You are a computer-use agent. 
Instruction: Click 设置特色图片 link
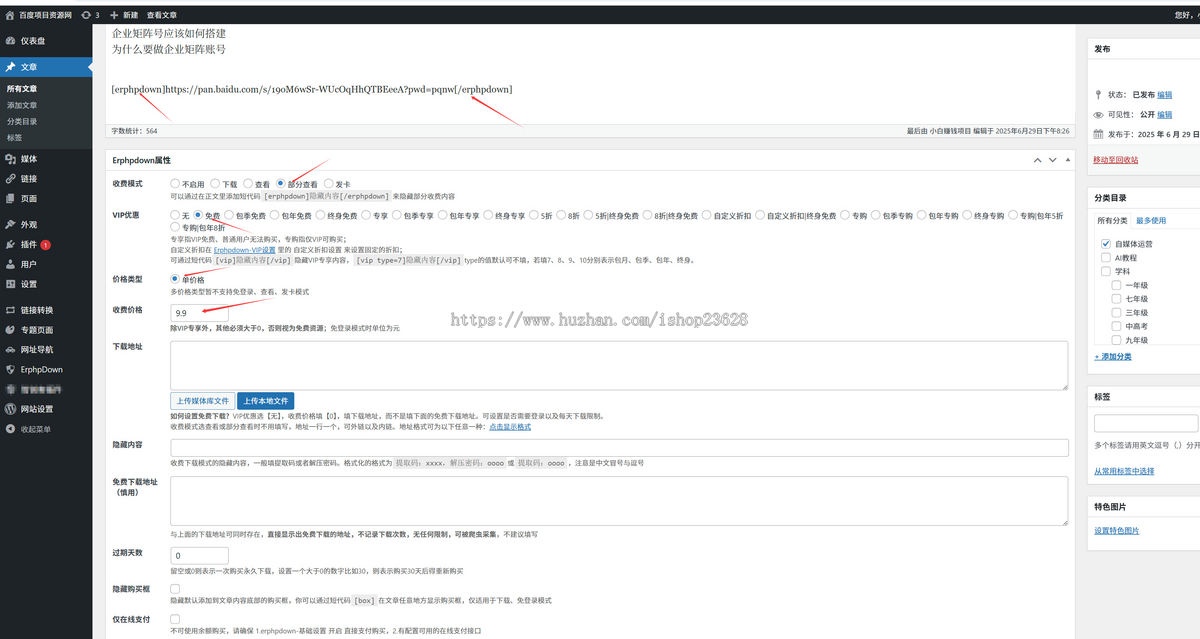[1116, 531]
